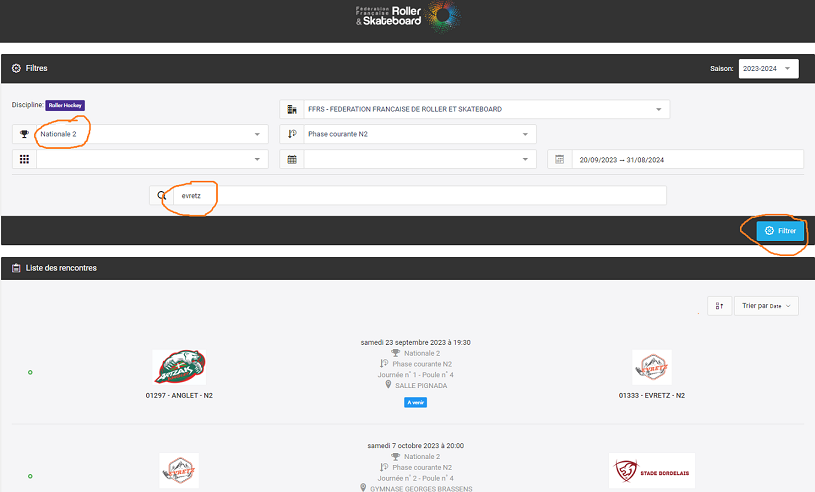Click the calendar icon beside the date range
The image size is (815, 492).
pyautogui.click(x=559, y=159)
